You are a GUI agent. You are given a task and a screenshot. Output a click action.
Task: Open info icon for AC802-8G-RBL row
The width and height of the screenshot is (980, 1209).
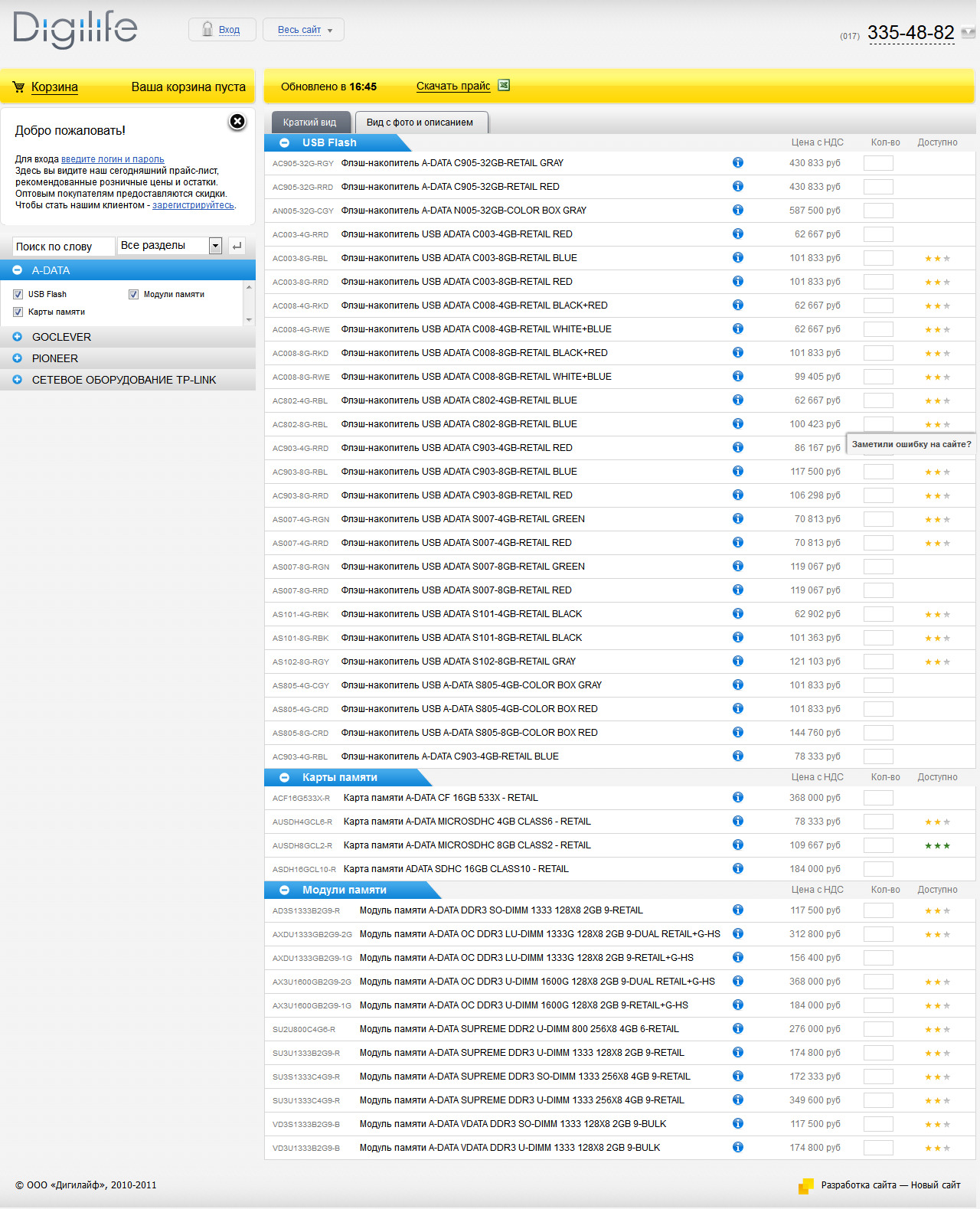pos(738,423)
